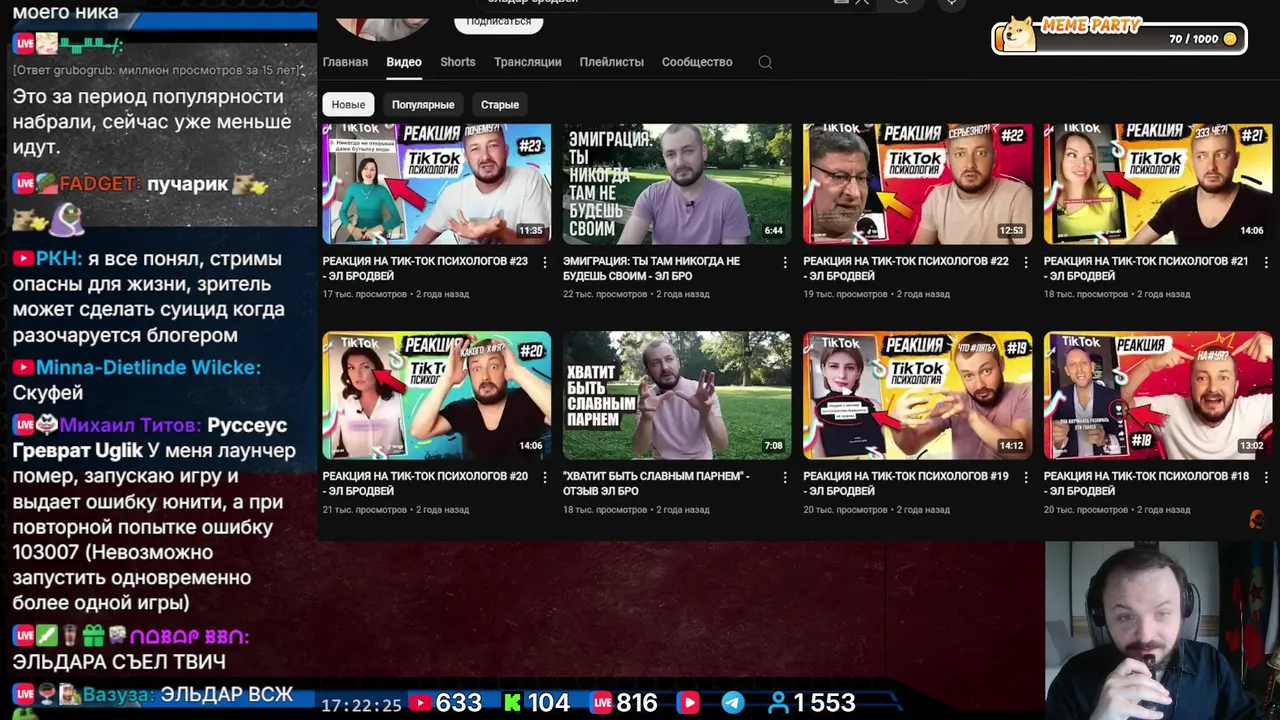The width and height of the screenshot is (1280, 720).
Task: Click the 22 тыс. просмотров view count
Action: (605, 295)
